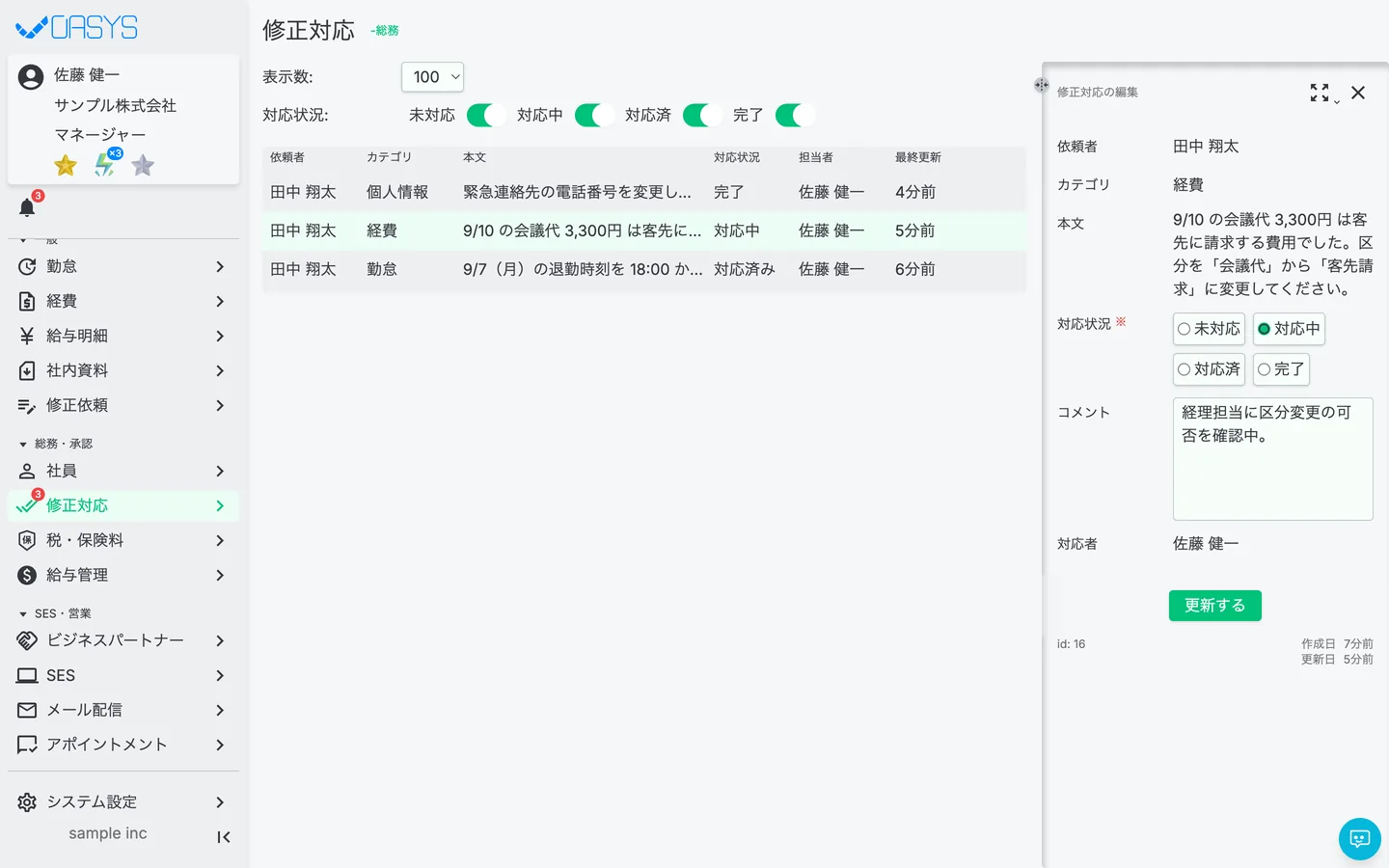Open the ビジネスパートナー menu item
This screenshot has height=868, width=1389.
coord(123,640)
